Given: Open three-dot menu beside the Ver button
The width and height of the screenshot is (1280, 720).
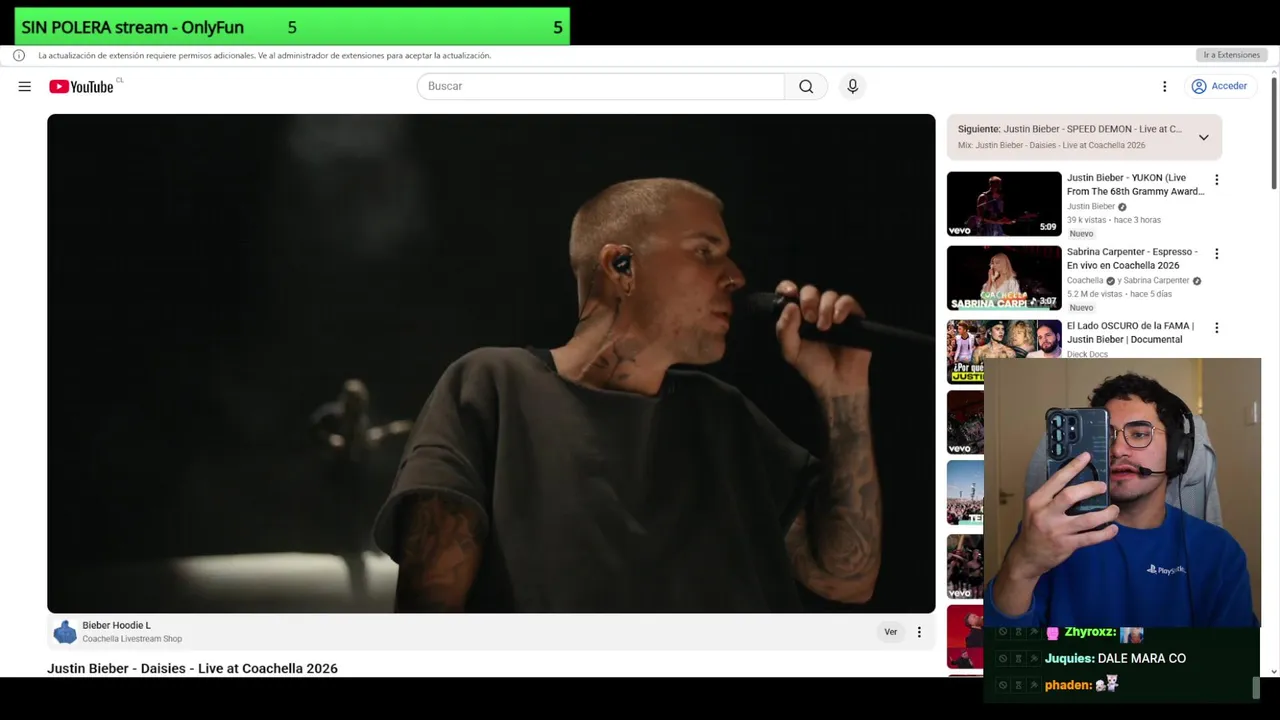Looking at the screenshot, I should click(919, 632).
